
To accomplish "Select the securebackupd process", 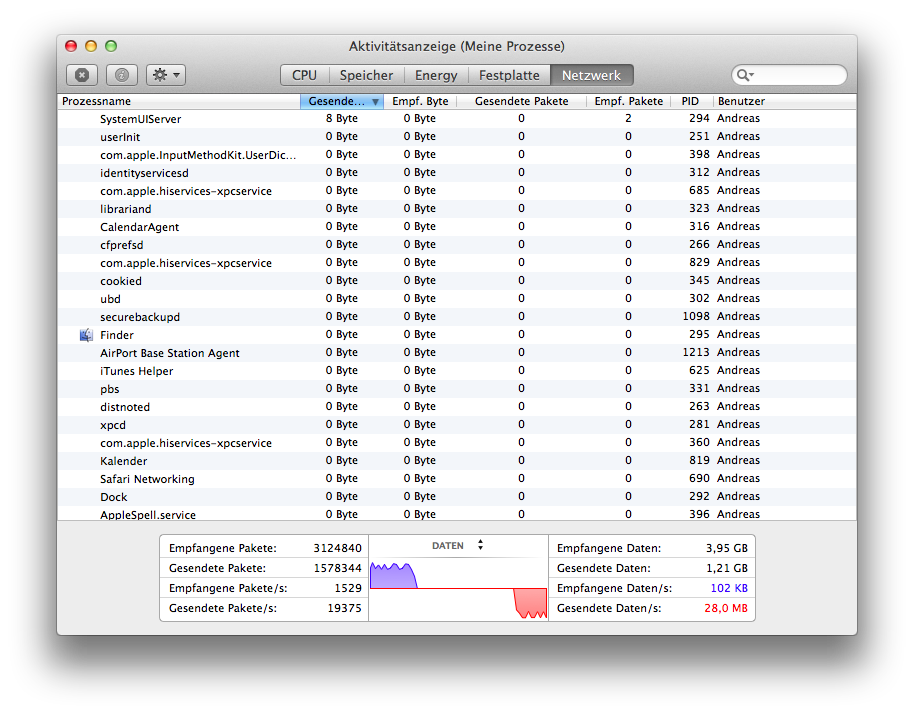I will [x=457, y=316].
